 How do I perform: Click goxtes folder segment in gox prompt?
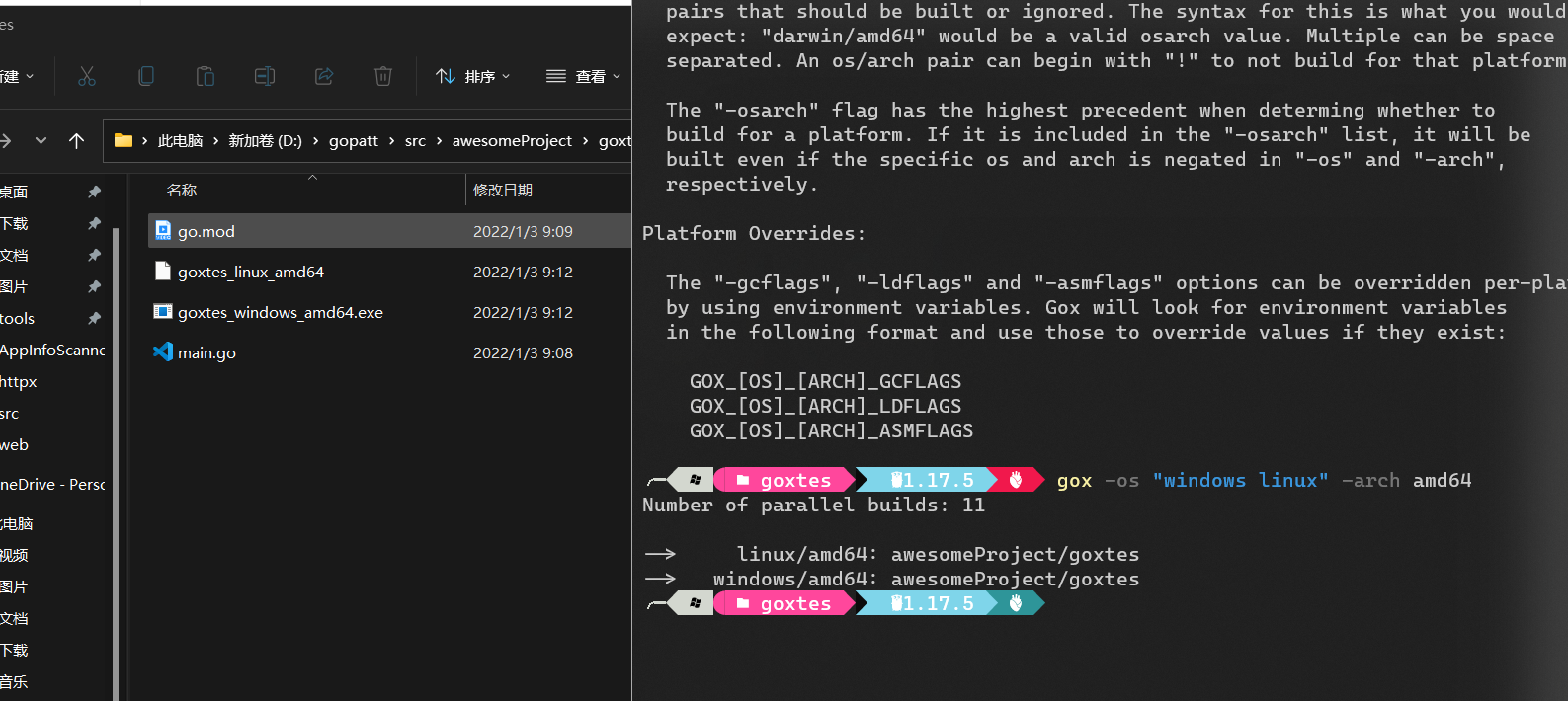[785, 480]
